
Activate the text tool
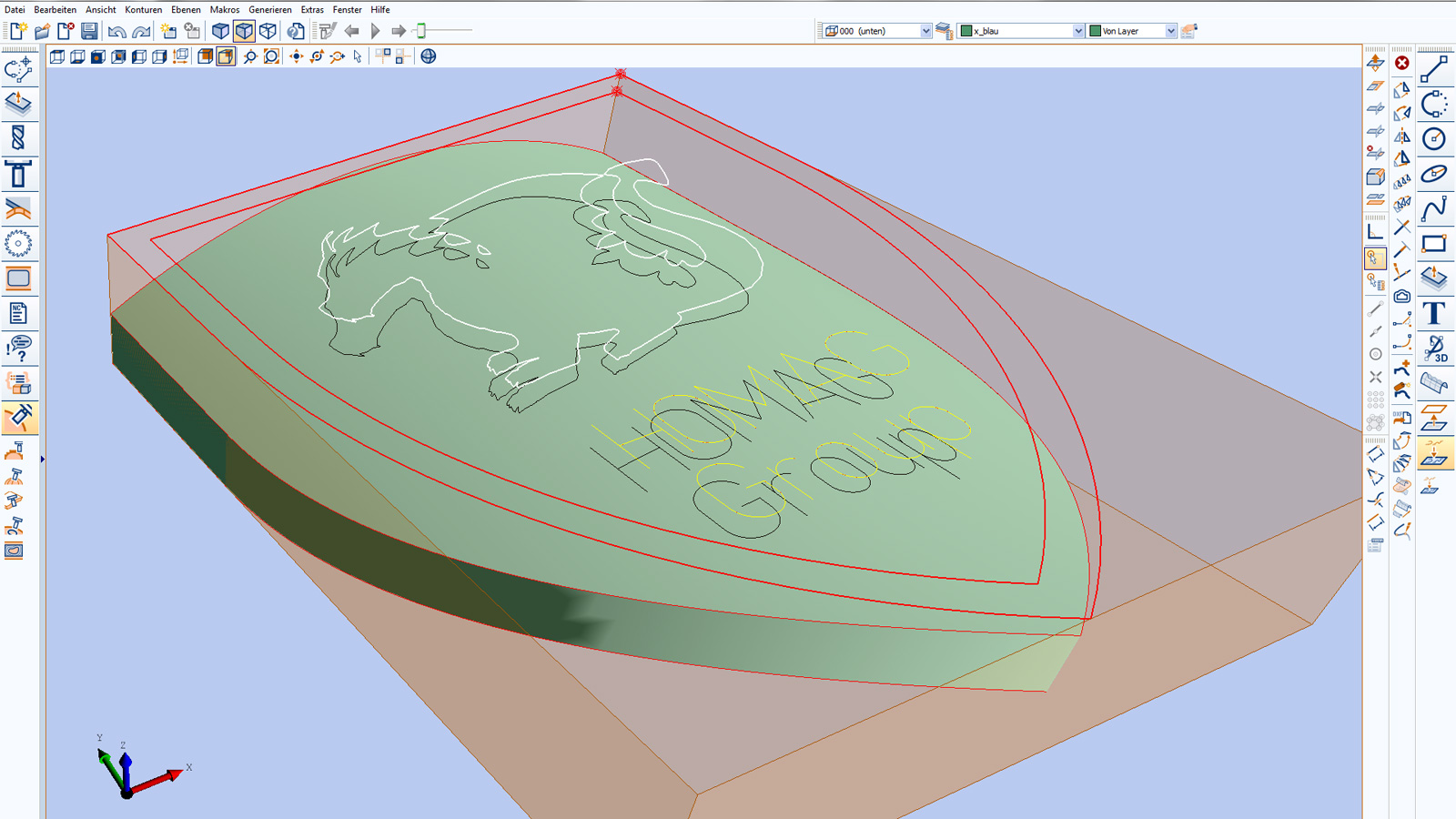1434,314
